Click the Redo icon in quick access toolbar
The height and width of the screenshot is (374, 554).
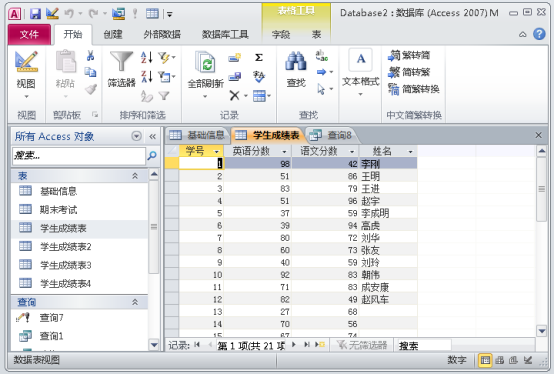tap(93, 14)
